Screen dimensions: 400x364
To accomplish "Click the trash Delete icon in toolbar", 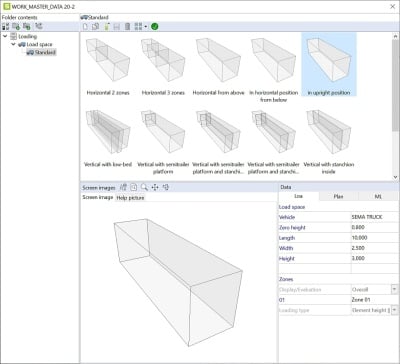I will click(x=127, y=27).
